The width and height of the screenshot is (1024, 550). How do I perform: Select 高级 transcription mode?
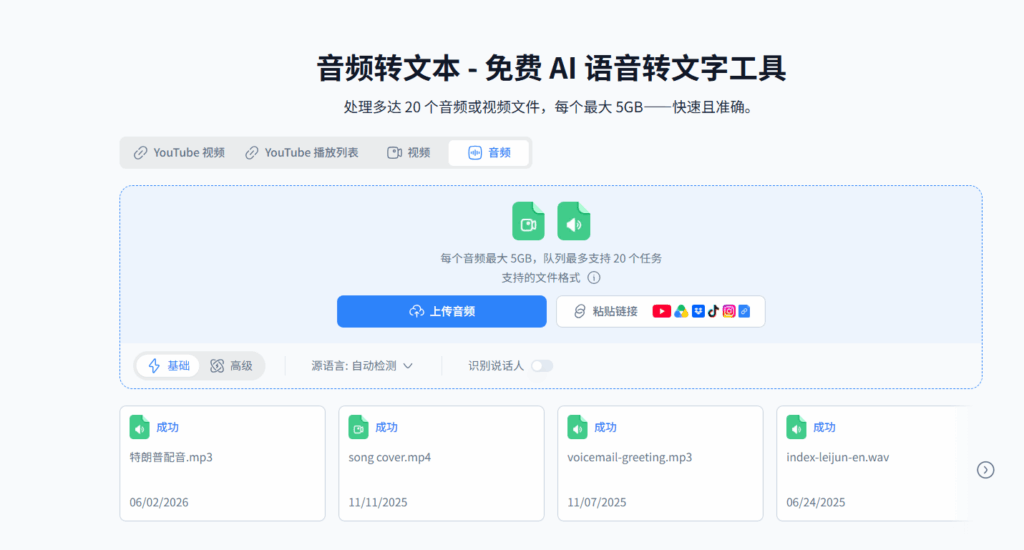[x=231, y=366]
